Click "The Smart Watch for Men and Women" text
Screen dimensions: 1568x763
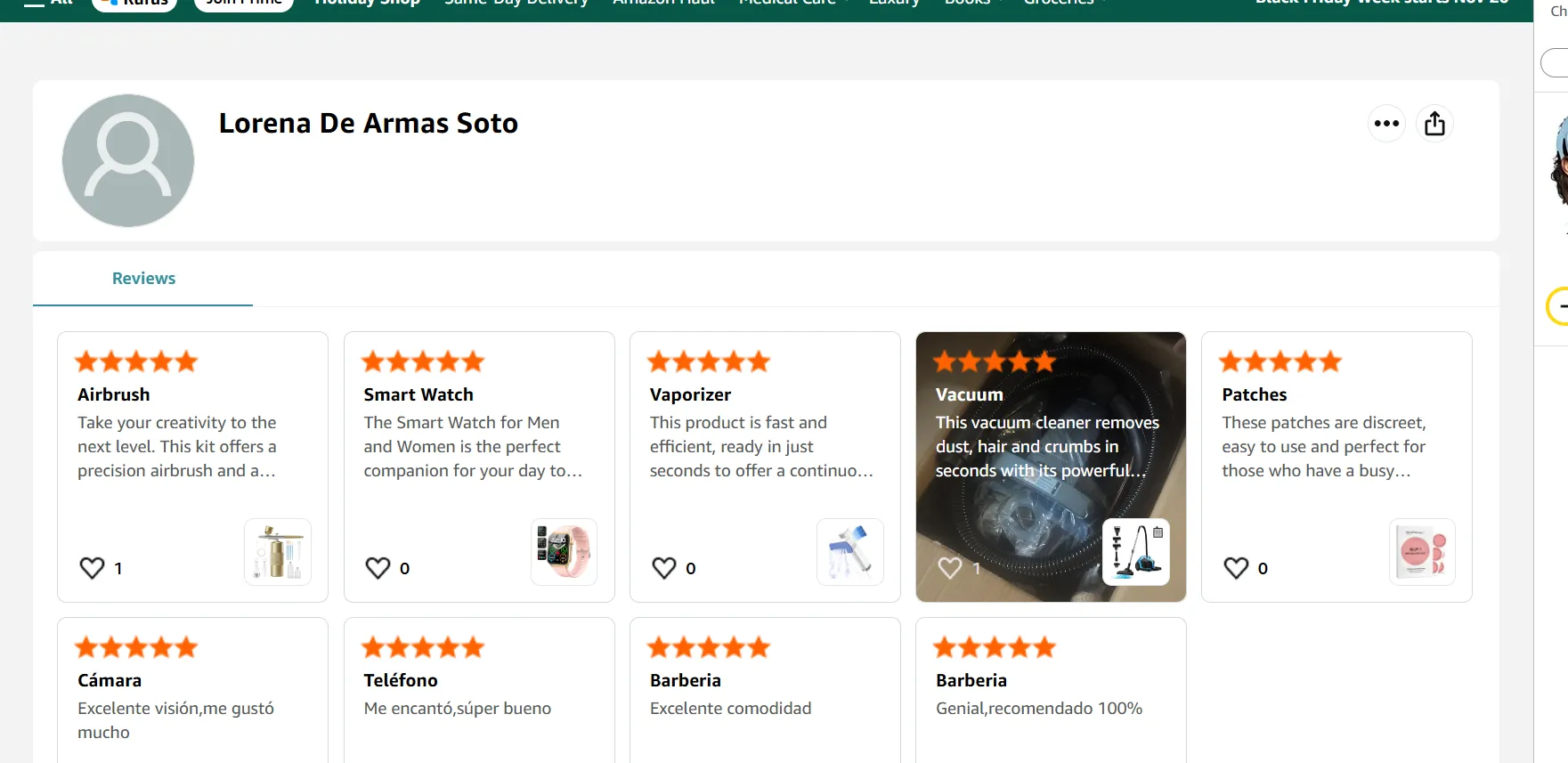(473, 446)
